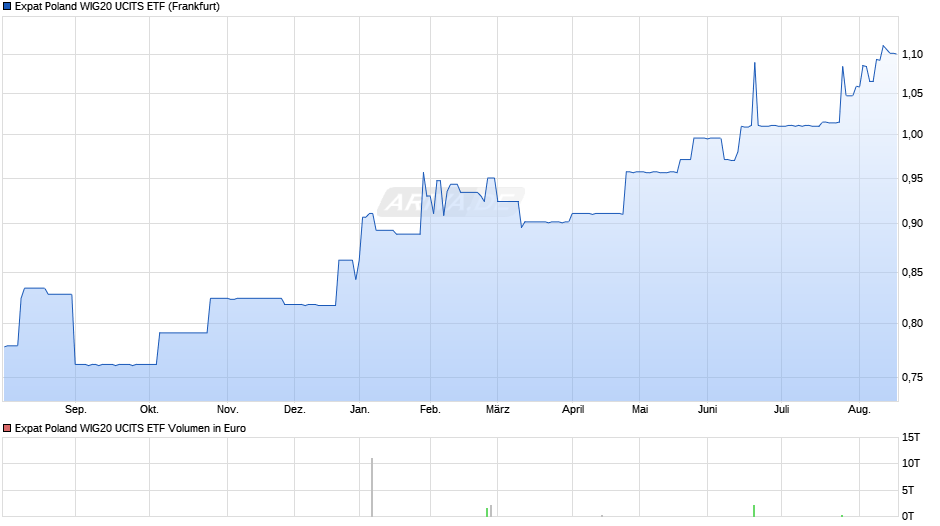Click the 'März' month label
Image resolution: width=940 pixels, height=526 pixels.
tap(498, 410)
